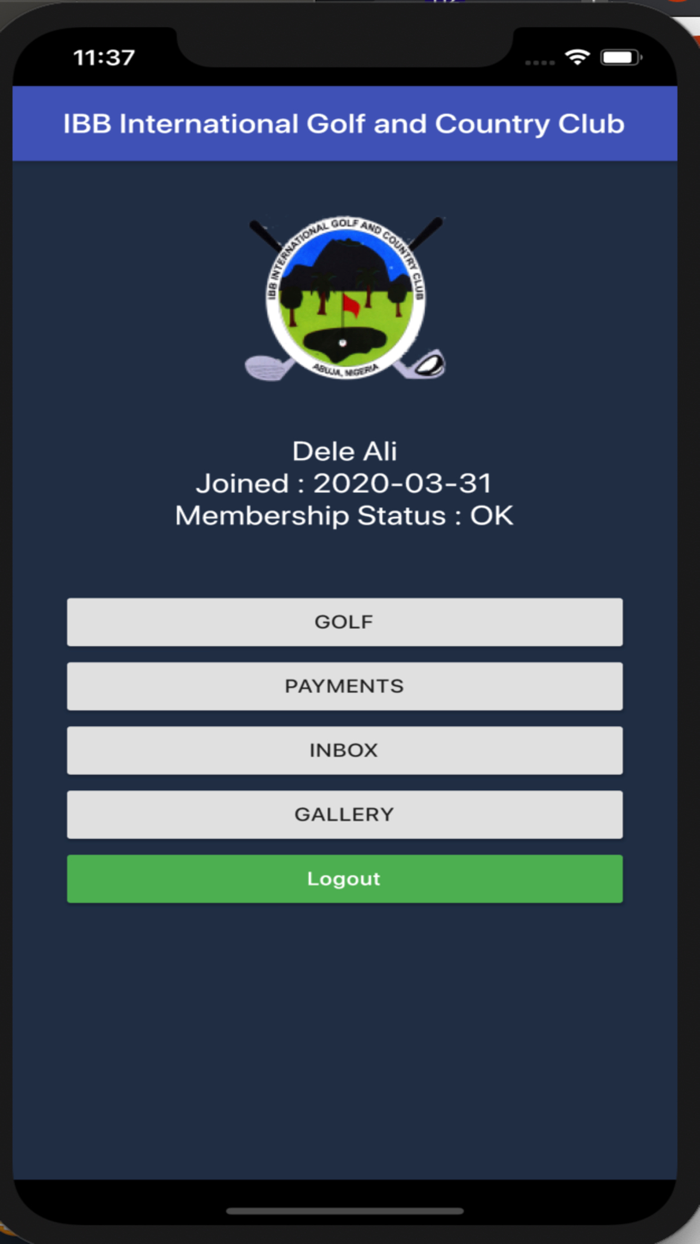Open the GALLERY section
The width and height of the screenshot is (700, 1244).
pyautogui.click(x=344, y=814)
